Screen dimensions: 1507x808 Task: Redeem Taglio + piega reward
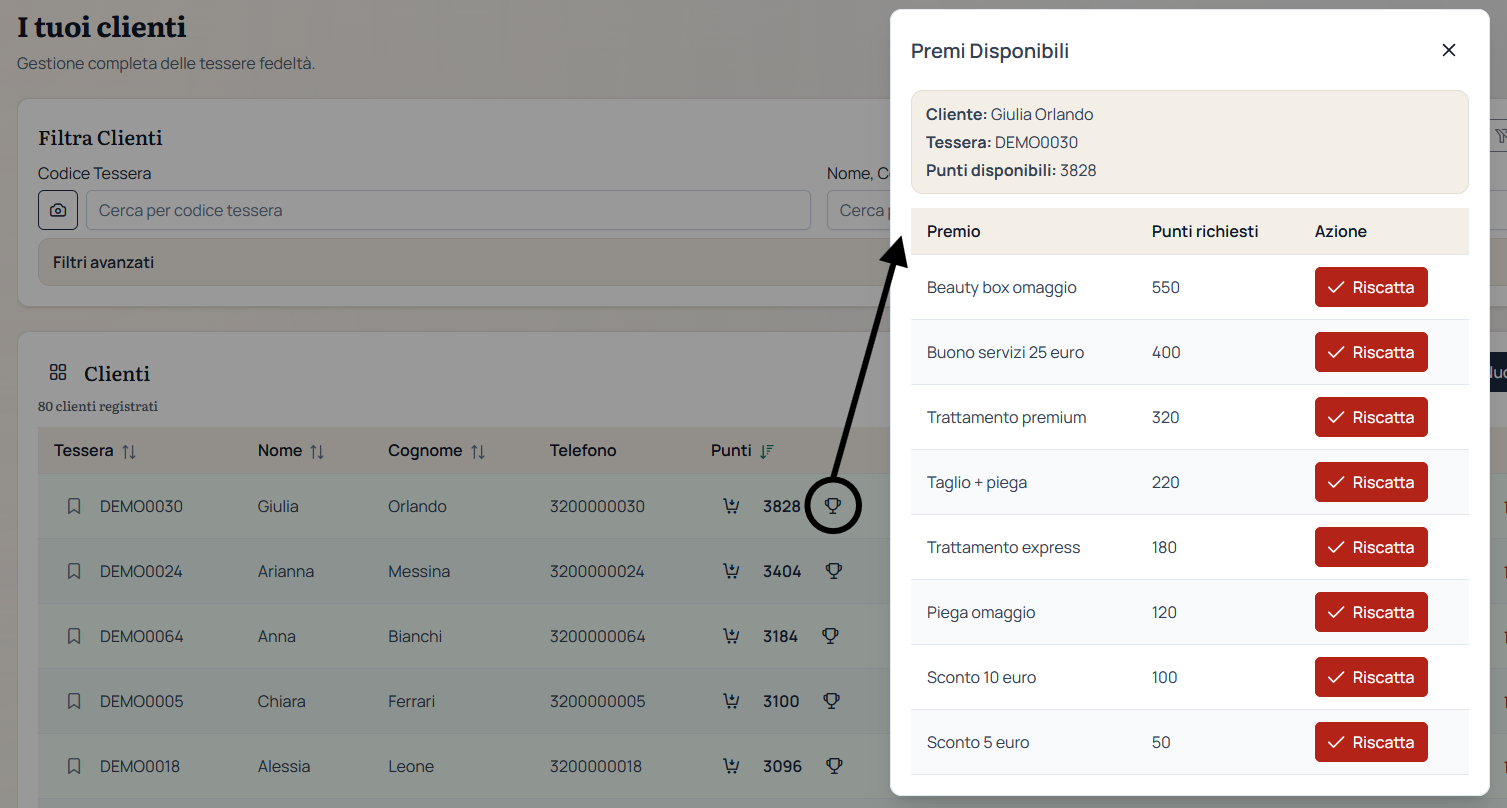pyautogui.click(x=1371, y=482)
